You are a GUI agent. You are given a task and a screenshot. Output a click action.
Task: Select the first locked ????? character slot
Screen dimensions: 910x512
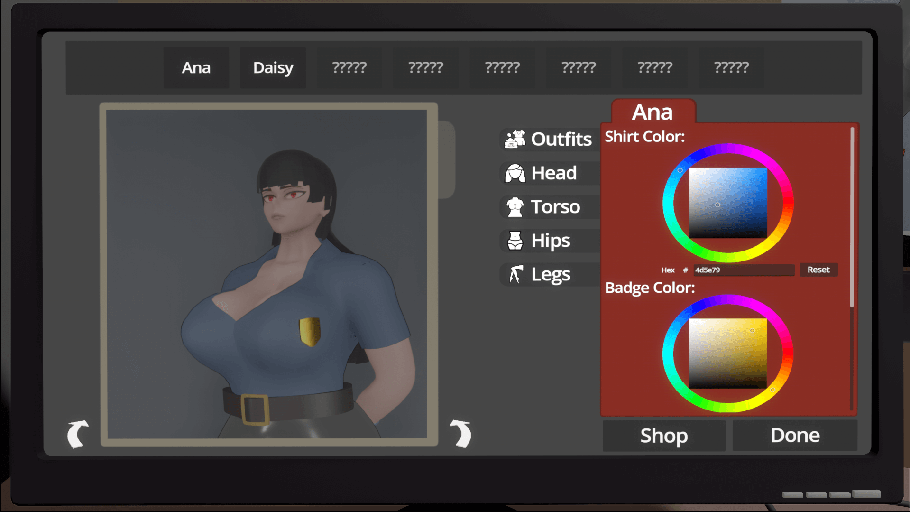point(349,68)
